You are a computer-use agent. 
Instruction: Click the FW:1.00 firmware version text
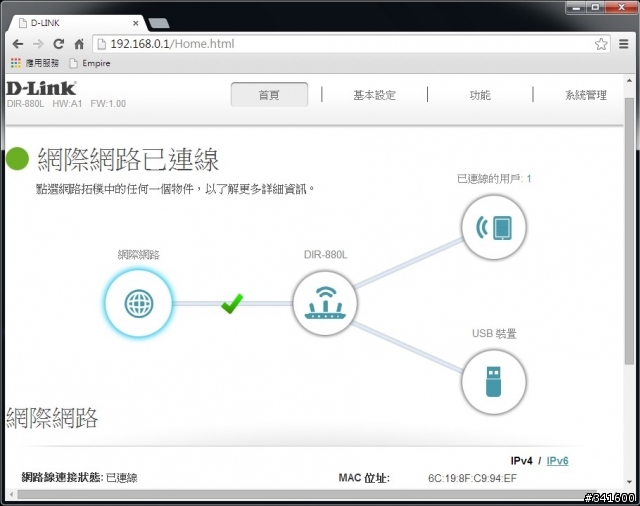pyautogui.click(x=108, y=104)
